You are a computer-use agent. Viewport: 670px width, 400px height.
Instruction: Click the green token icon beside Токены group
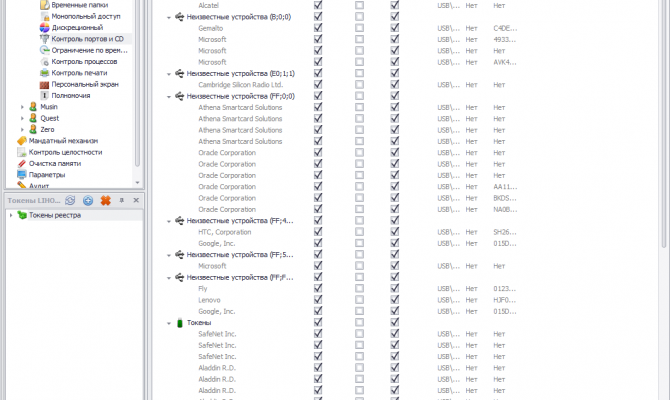[180, 323]
